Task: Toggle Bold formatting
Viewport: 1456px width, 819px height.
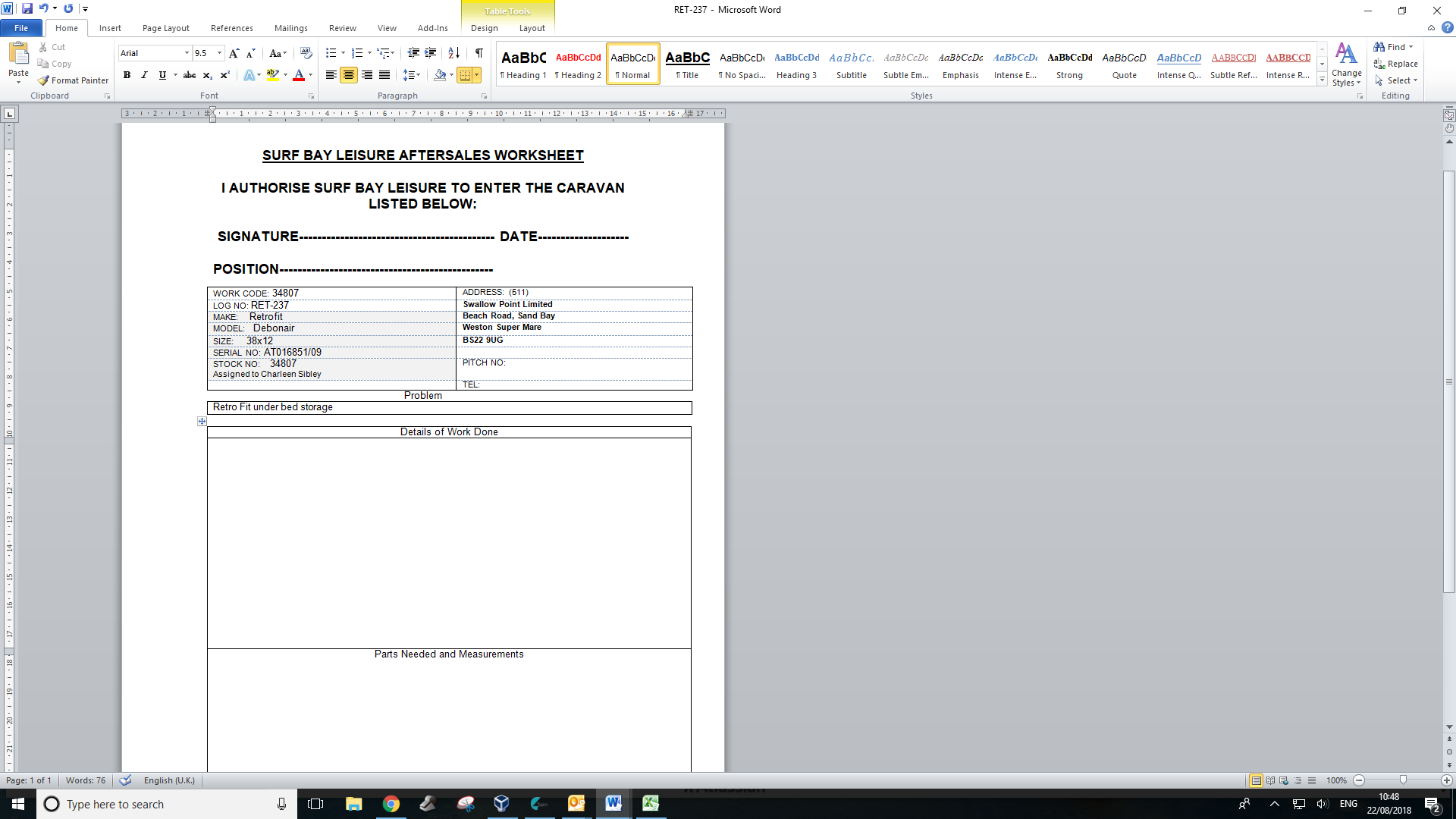Action: [x=127, y=75]
